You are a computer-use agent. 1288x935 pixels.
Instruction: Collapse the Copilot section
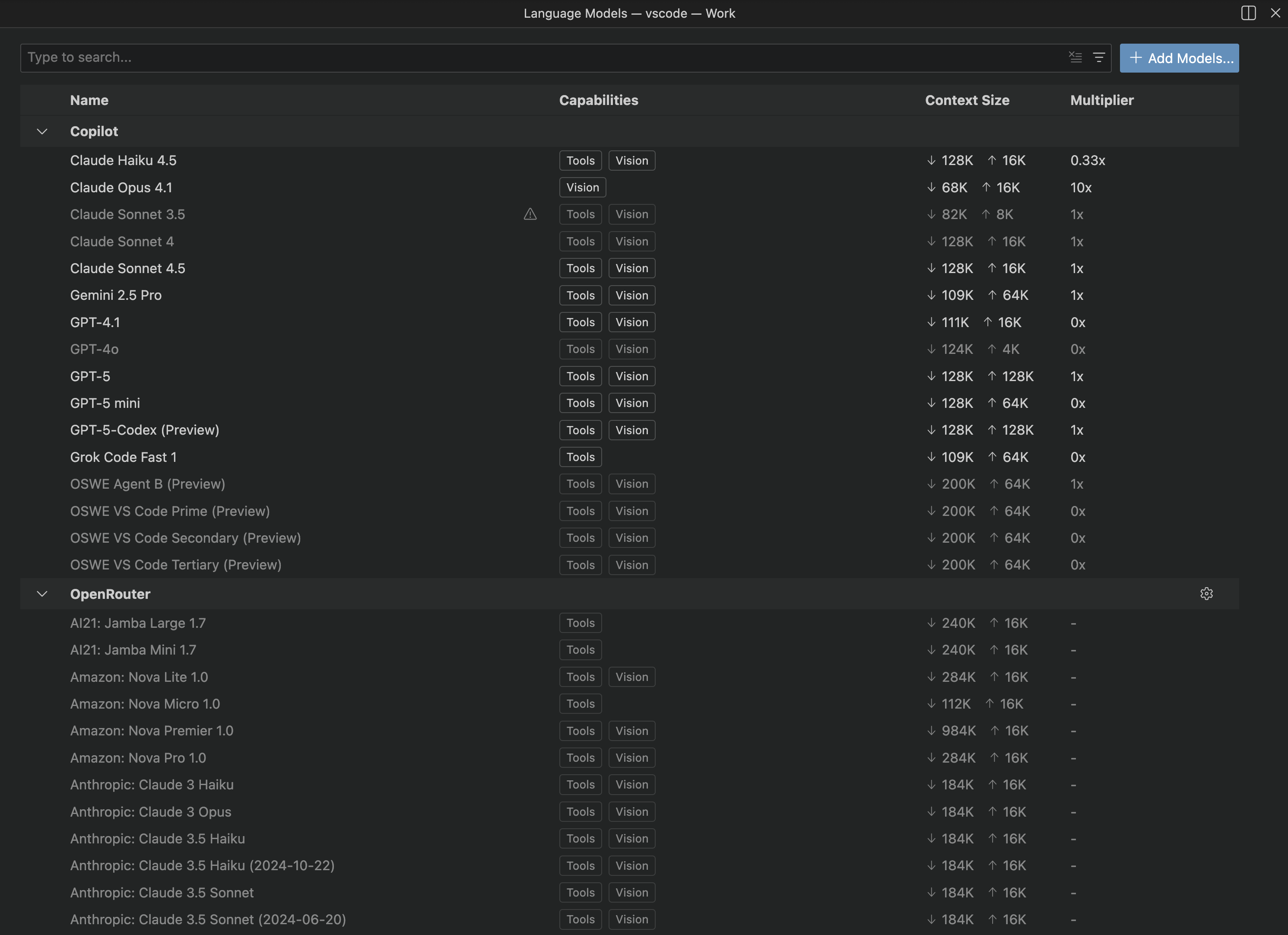click(42, 131)
